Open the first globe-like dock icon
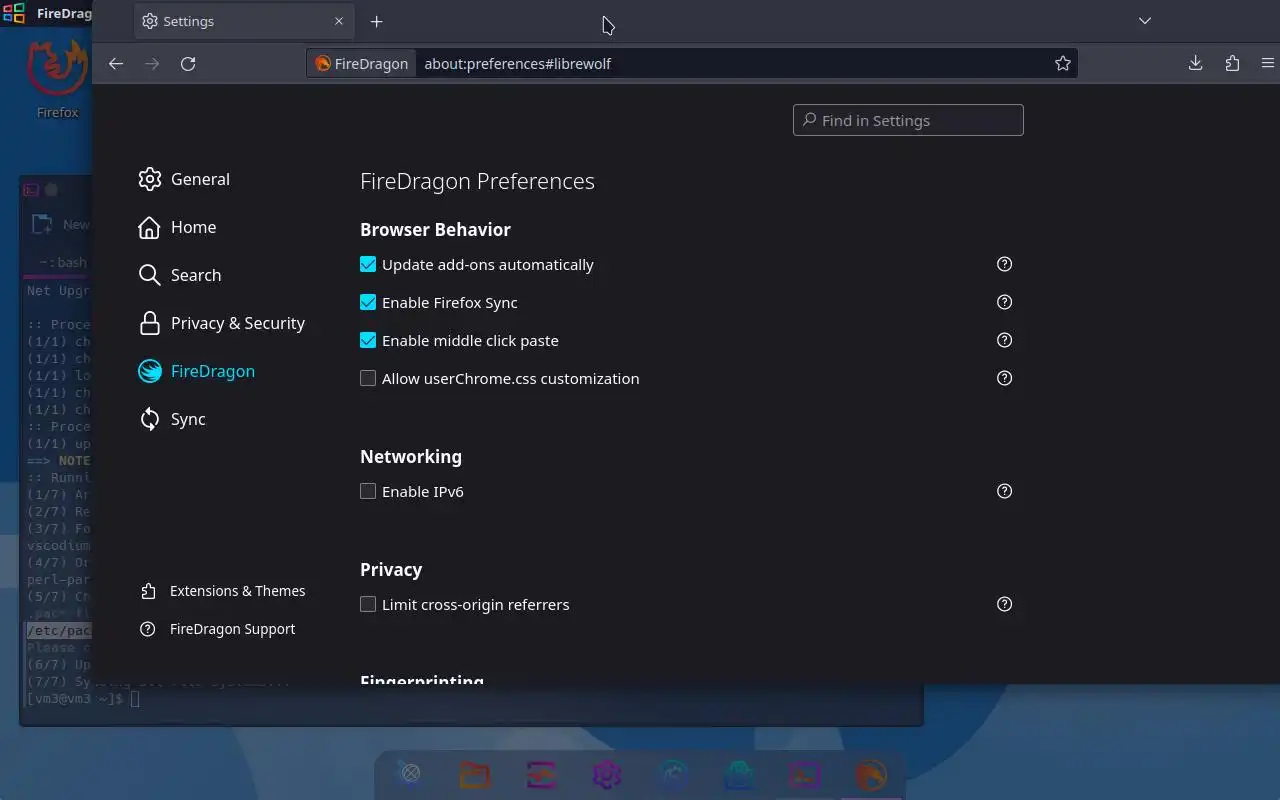 click(x=410, y=774)
